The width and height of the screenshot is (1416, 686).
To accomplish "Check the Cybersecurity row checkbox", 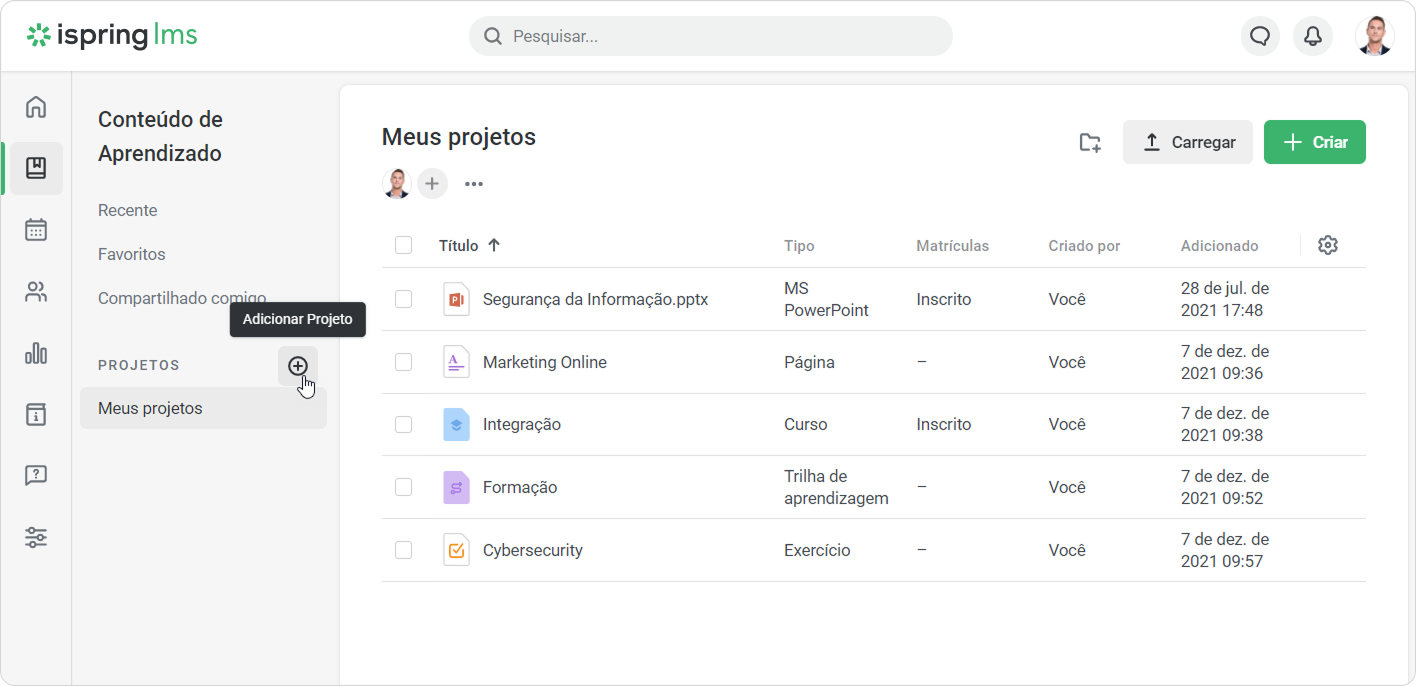I will pos(403,550).
